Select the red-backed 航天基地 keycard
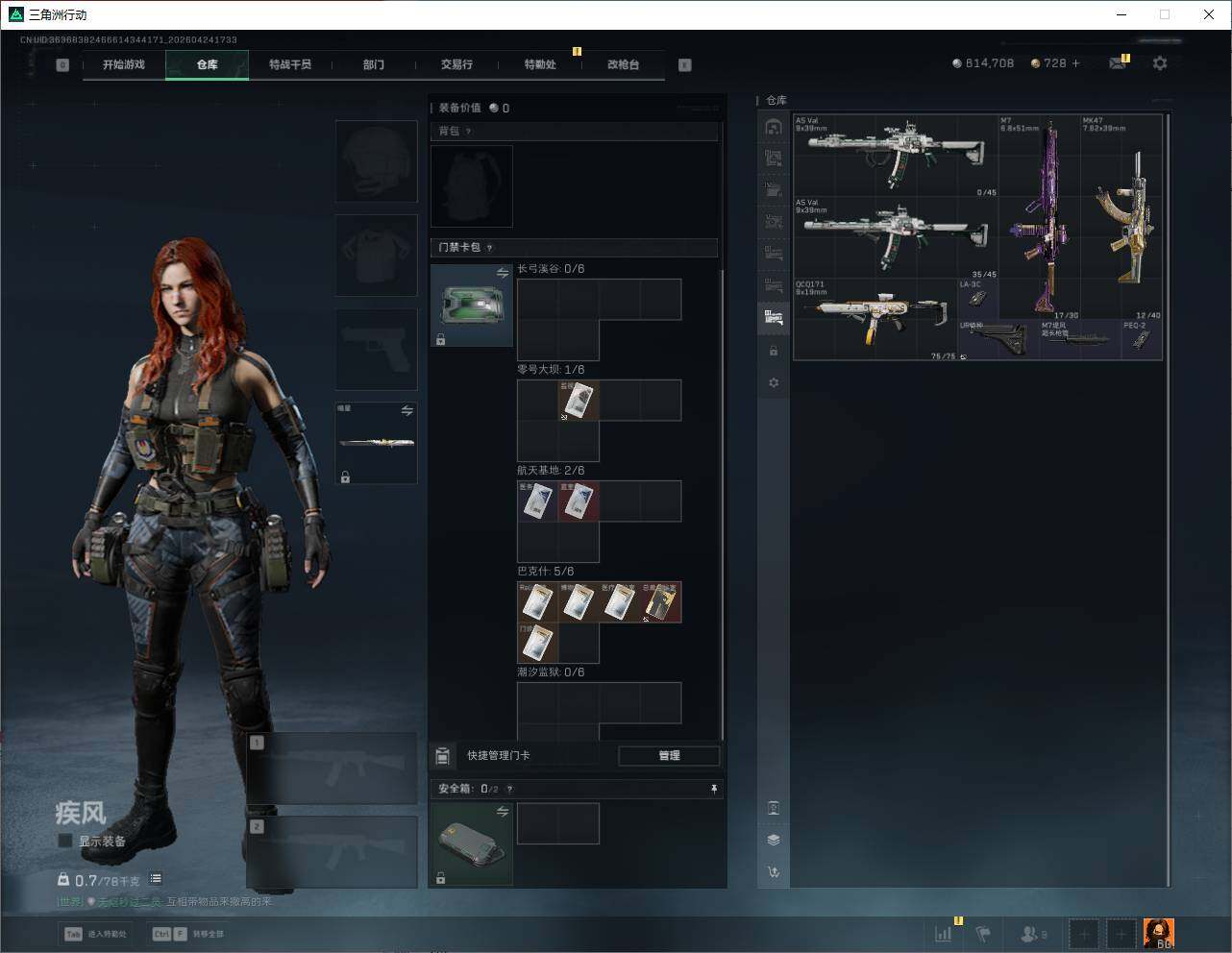The height and width of the screenshot is (953, 1232). tap(579, 501)
